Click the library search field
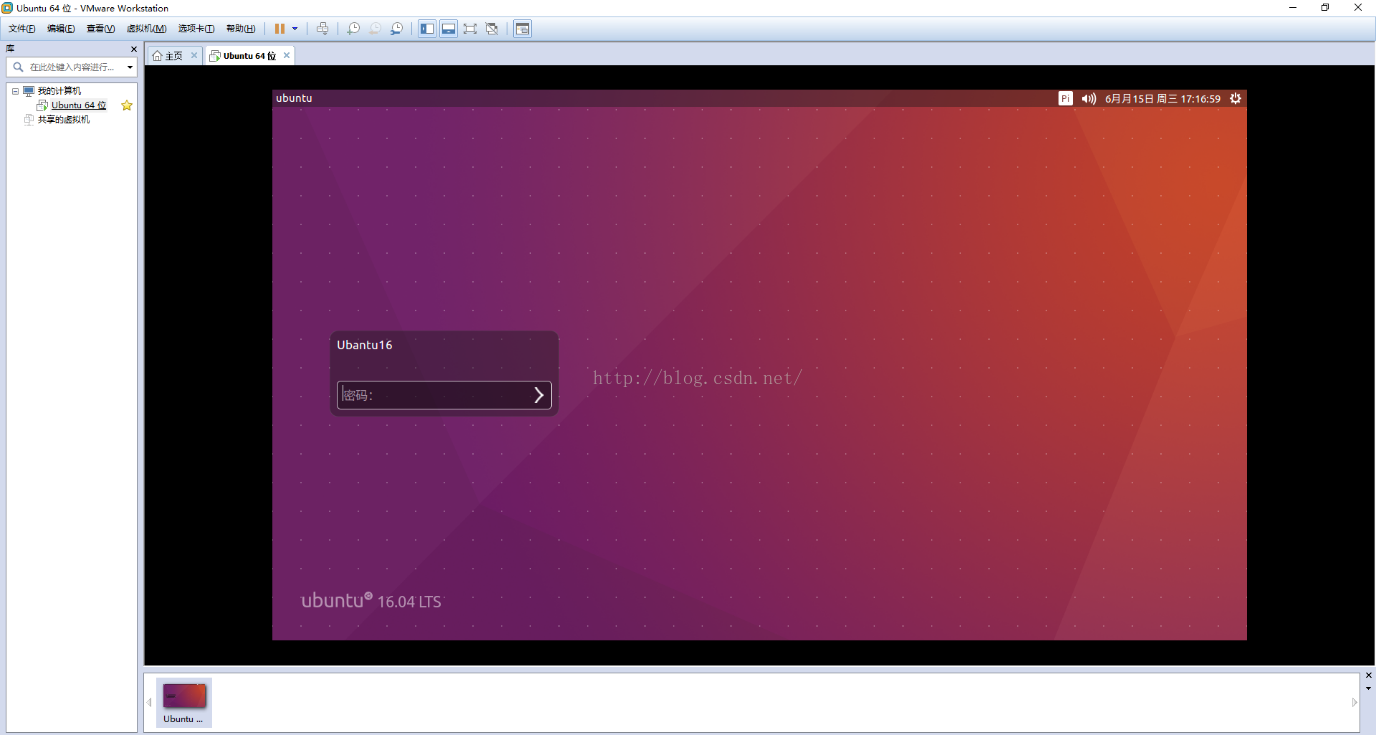Viewport: 1376px width, 735px height. click(x=72, y=67)
